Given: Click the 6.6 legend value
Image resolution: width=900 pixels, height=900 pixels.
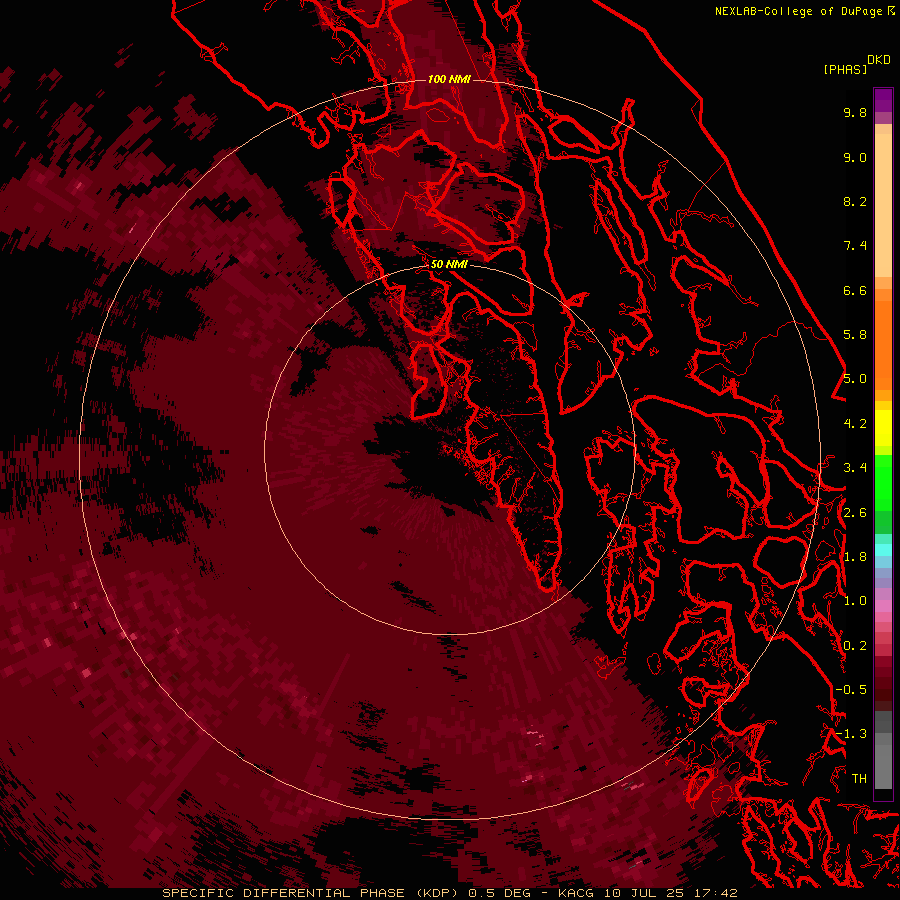Looking at the screenshot, I should tap(855, 290).
